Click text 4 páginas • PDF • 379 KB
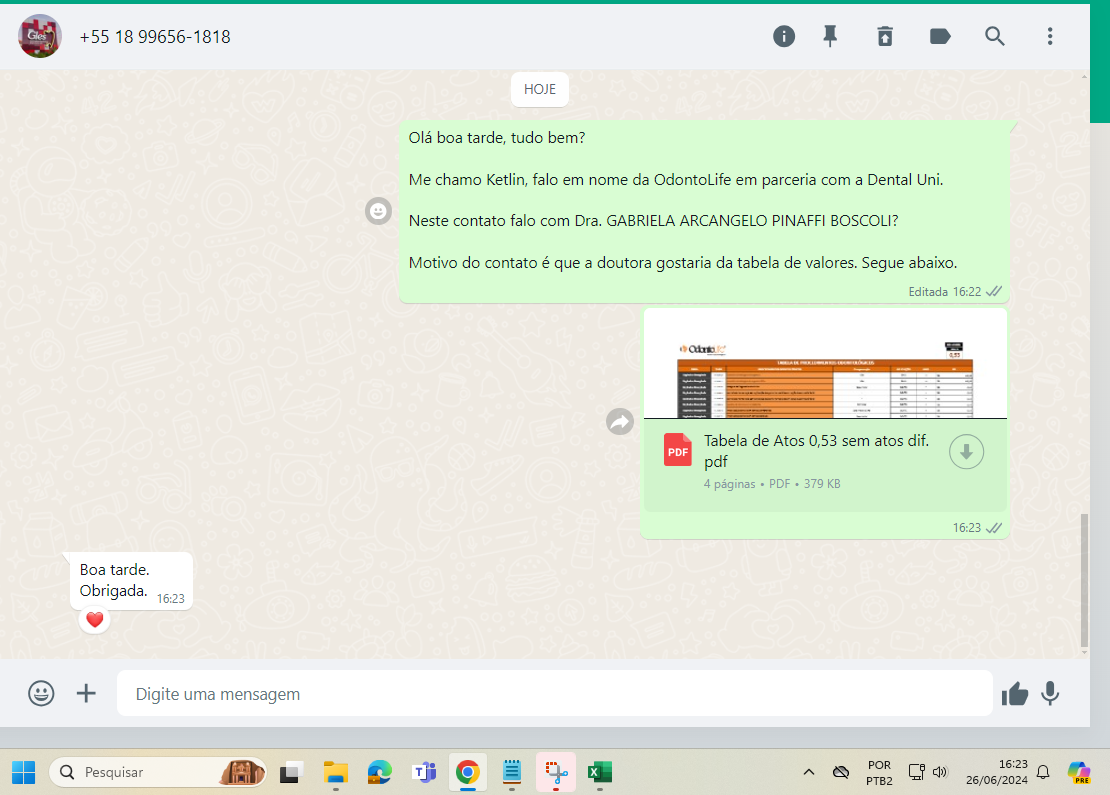 click(772, 484)
